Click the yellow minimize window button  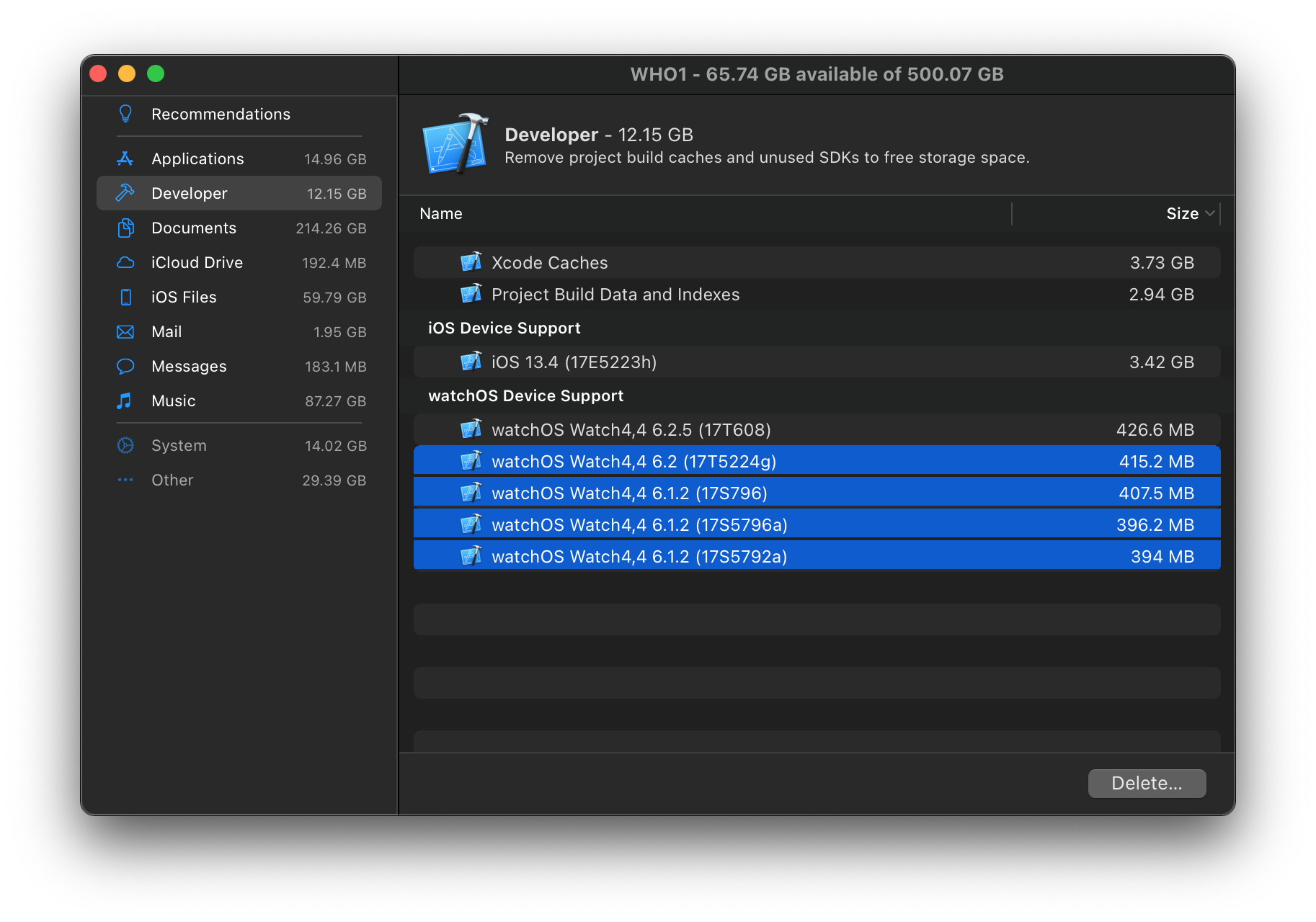tap(127, 73)
